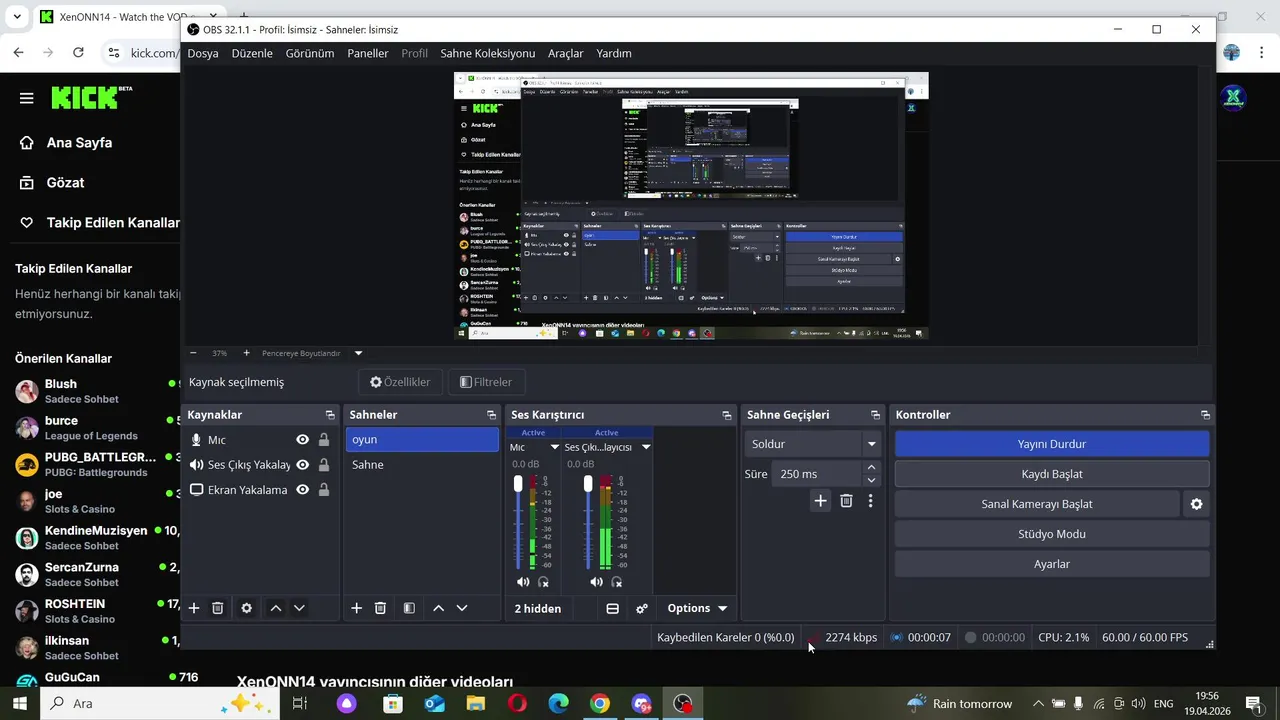Click Kaydı Başlat to start recording
The image size is (1280, 720).
tap(1052, 474)
